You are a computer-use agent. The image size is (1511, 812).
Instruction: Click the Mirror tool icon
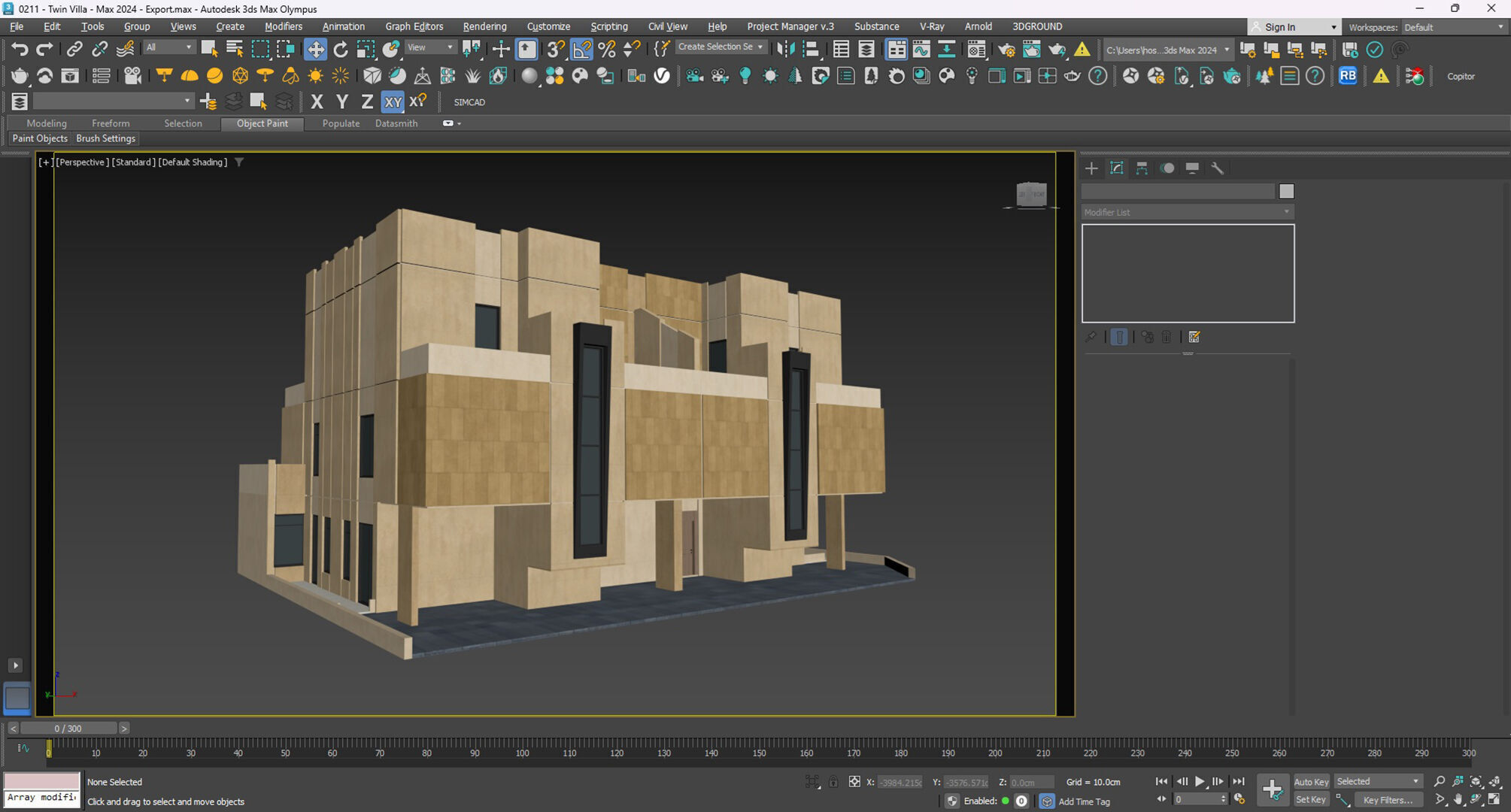[x=785, y=50]
